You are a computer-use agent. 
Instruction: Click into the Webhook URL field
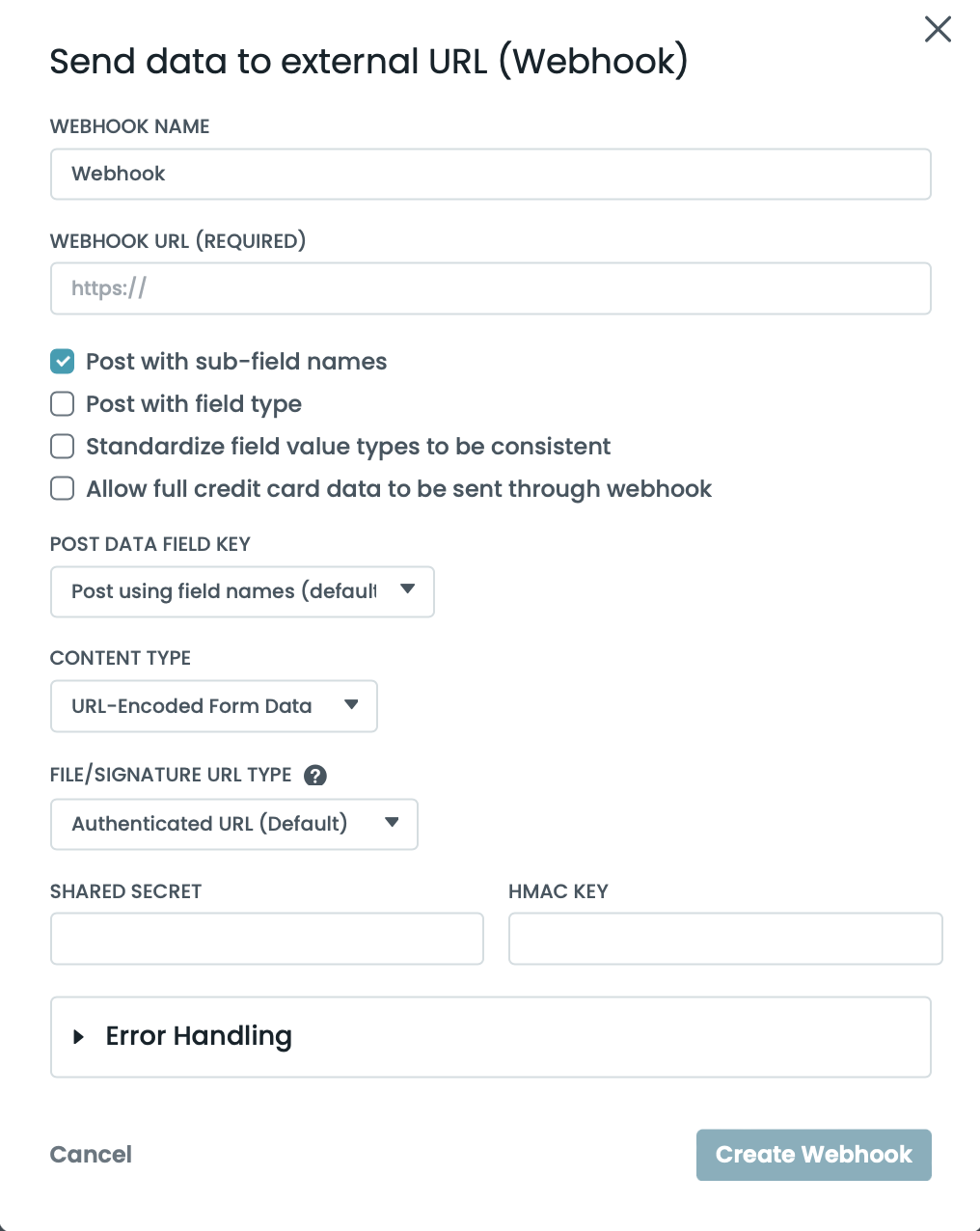tap(490, 288)
